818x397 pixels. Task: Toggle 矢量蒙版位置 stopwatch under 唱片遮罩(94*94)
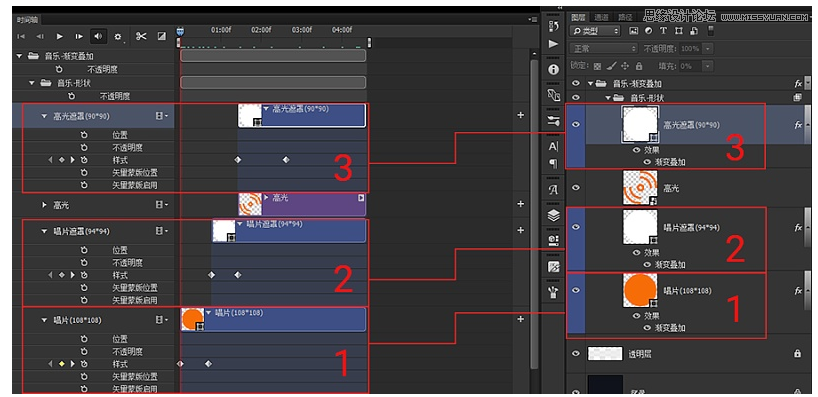coord(84,287)
